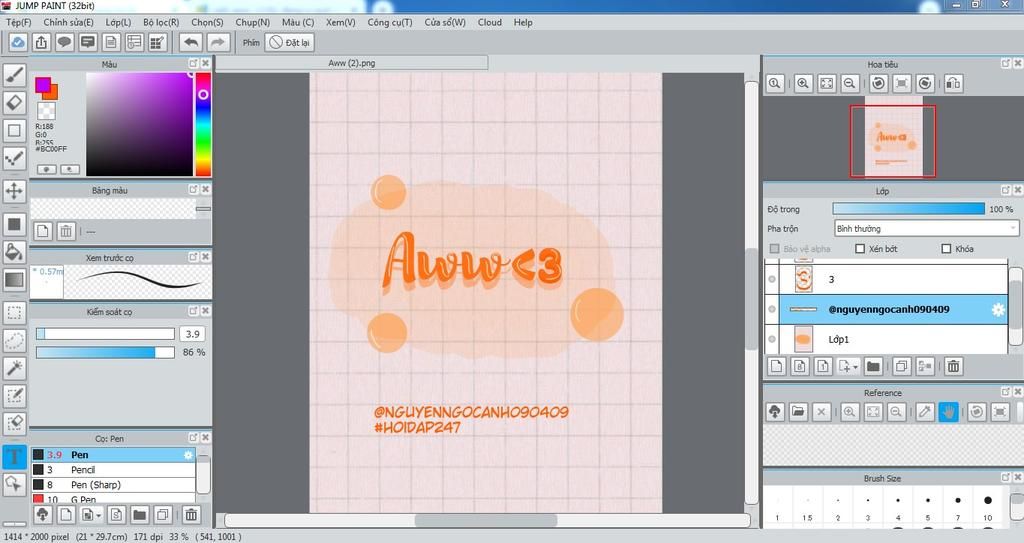
Task: Toggle visibility of Lớp1 layer
Action: click(772, 339)
